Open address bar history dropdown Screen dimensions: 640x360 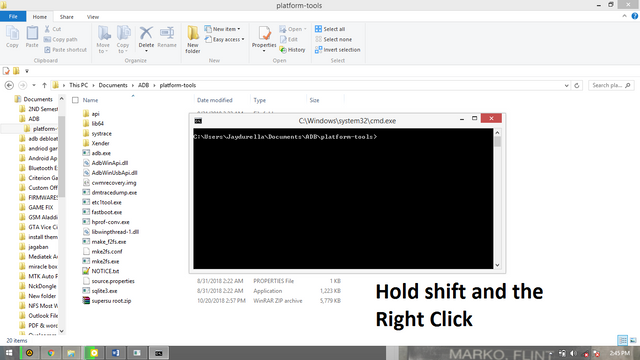click(x=567, y=85)
